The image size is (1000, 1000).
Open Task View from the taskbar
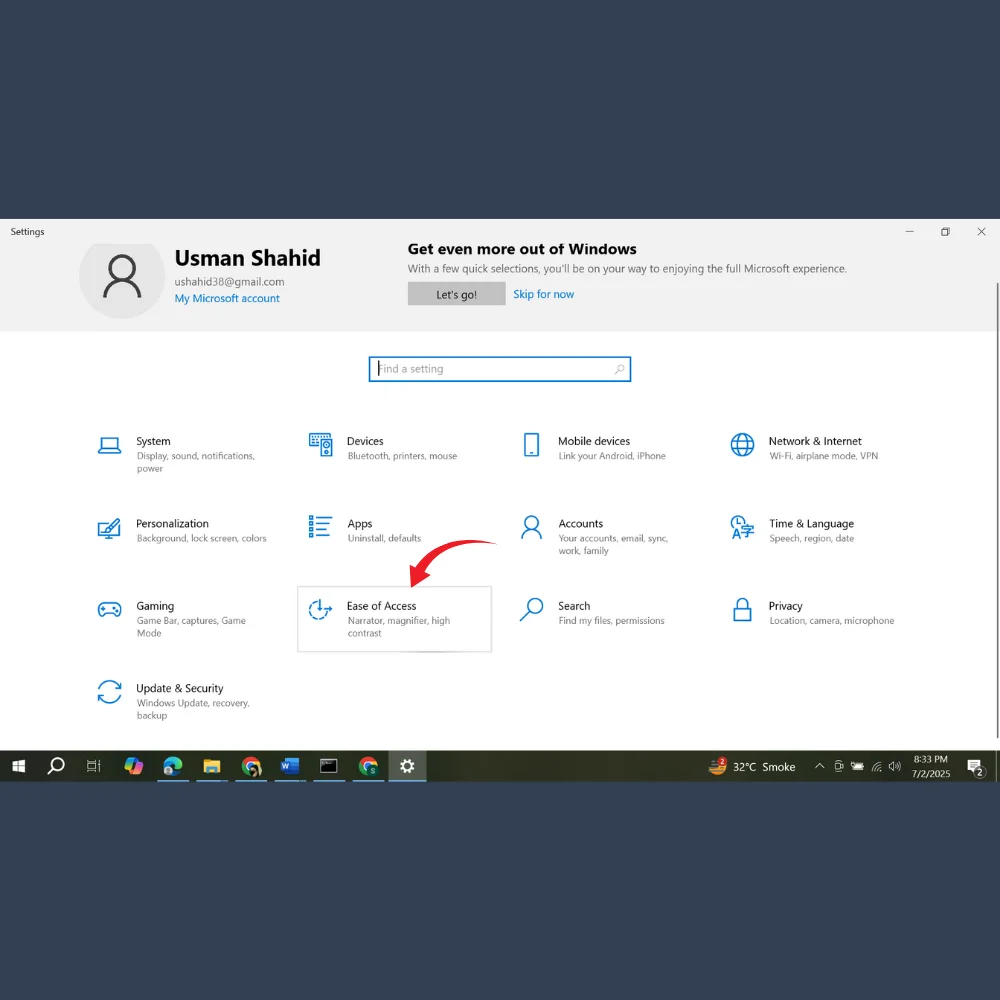[94, 766]
